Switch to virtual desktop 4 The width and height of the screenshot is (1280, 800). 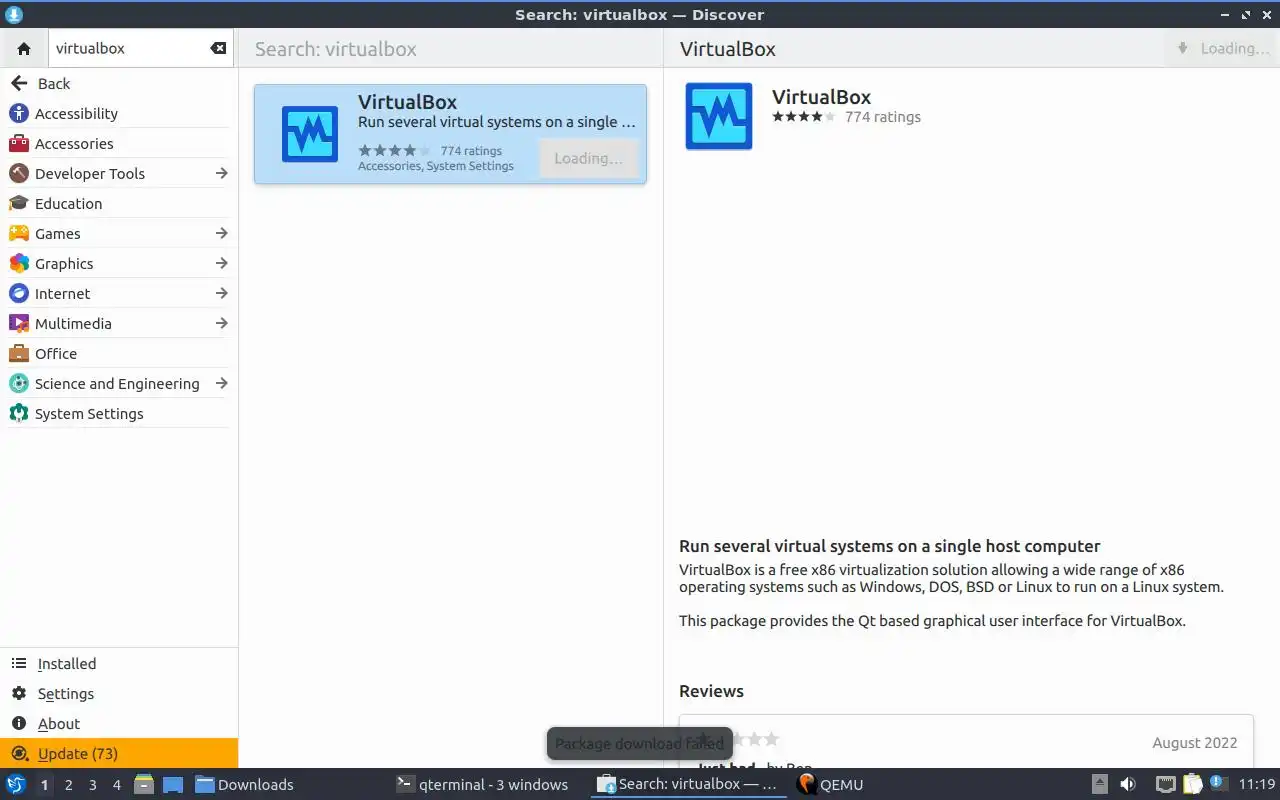[x=116, y=784]
